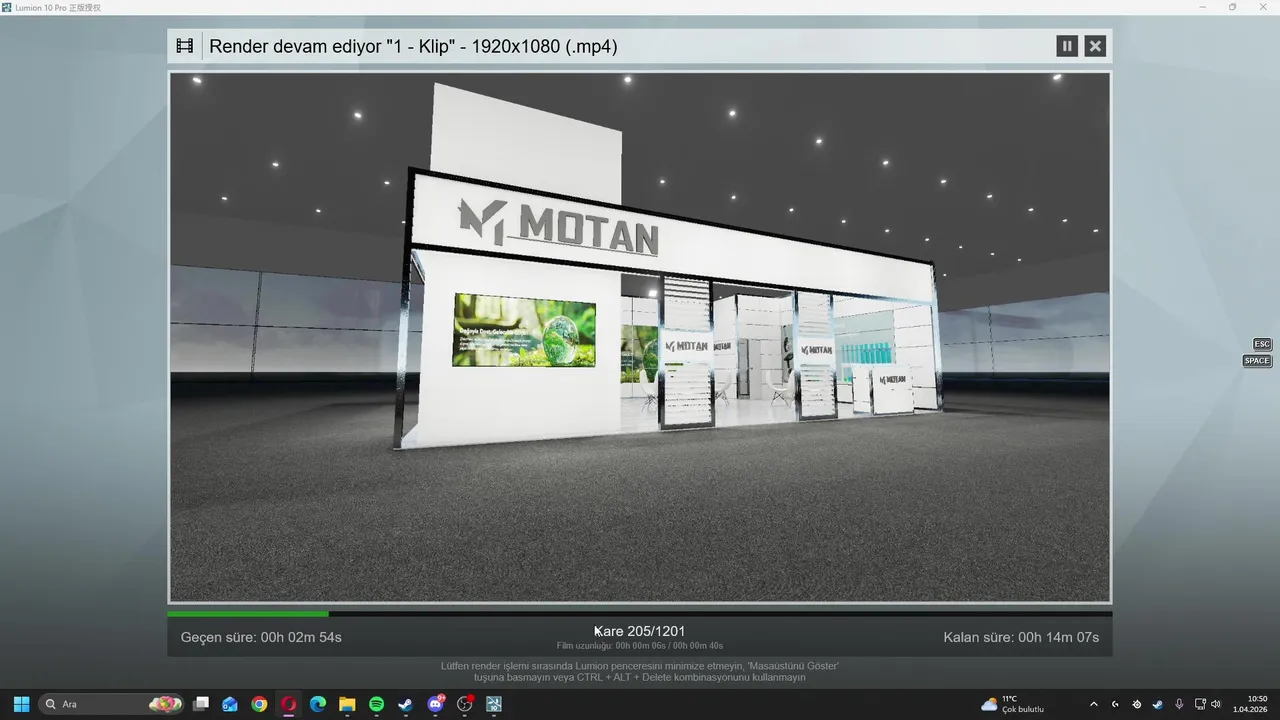Open Discord from the taskbar
The image size is (1280, 720).
click(435, 704)
